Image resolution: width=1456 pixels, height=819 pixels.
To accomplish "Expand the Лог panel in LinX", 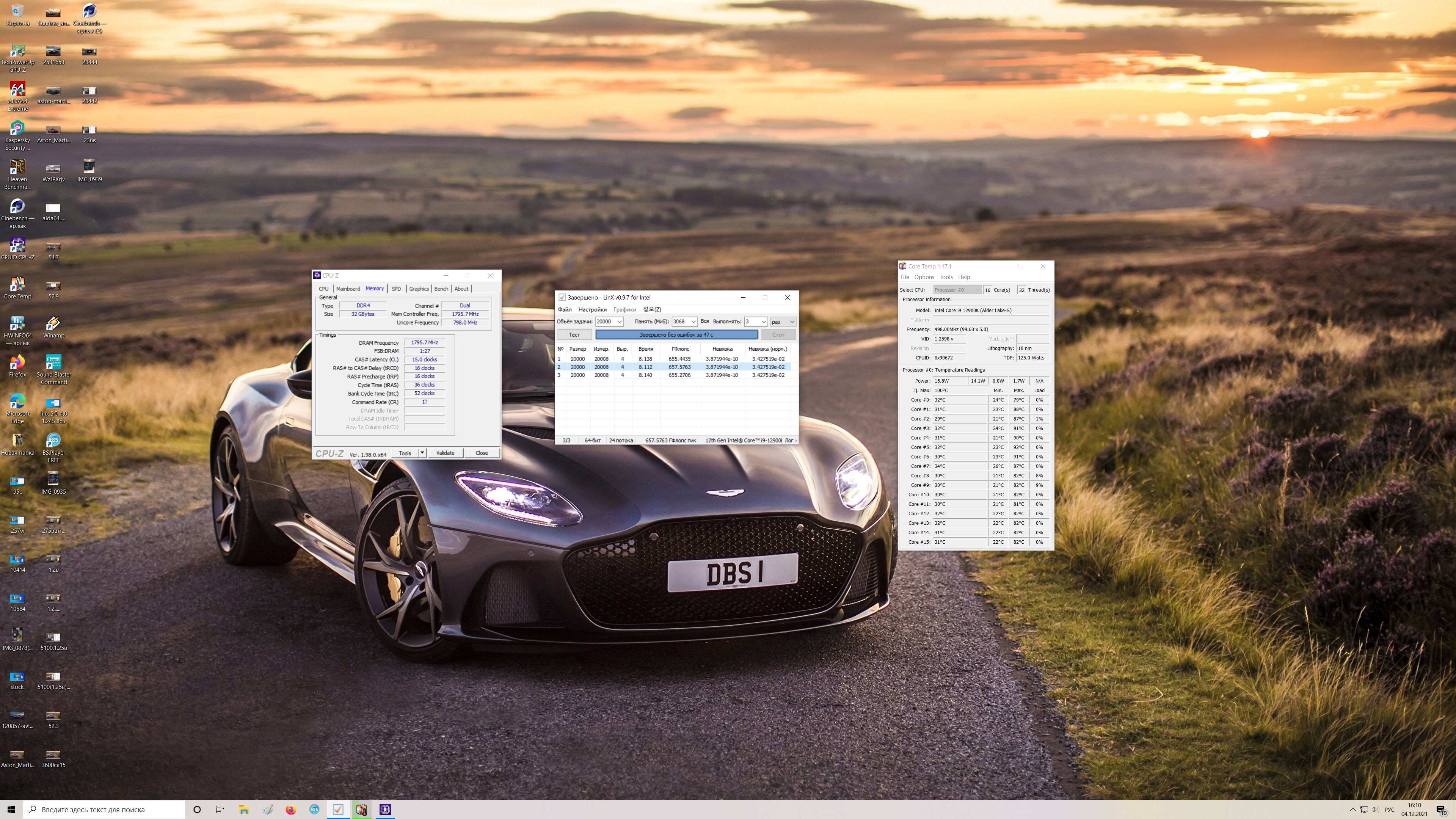I will click(x=790, y=440).
